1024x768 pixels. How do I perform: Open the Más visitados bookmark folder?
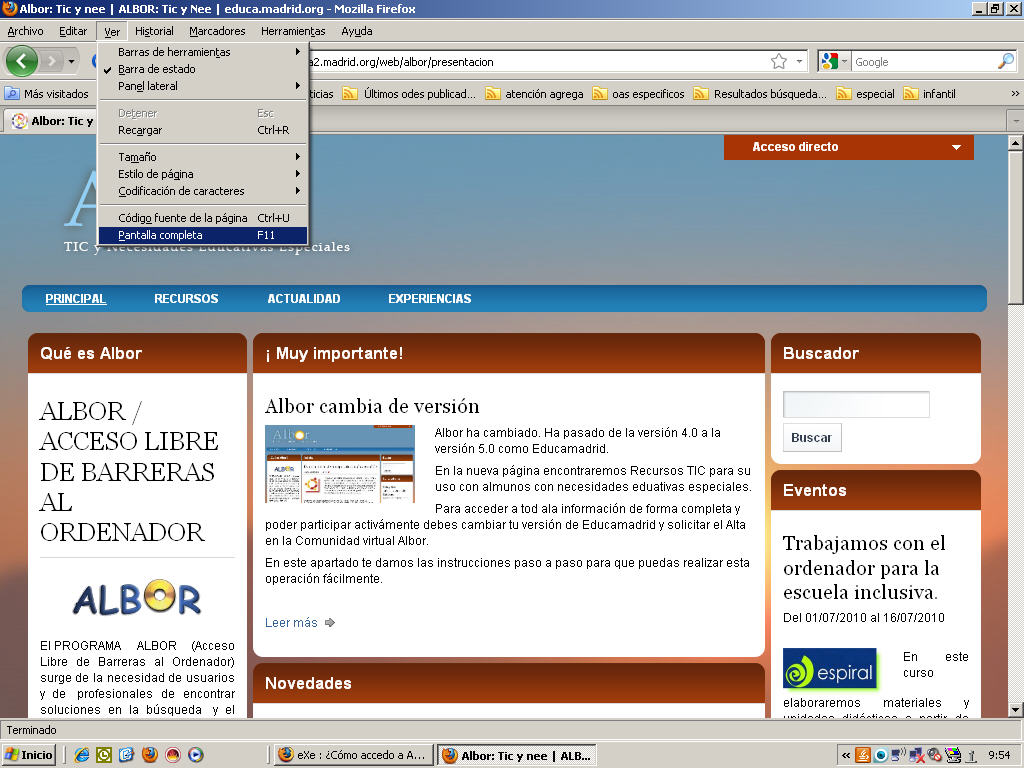pyautogui.click(x=47, y=93)
